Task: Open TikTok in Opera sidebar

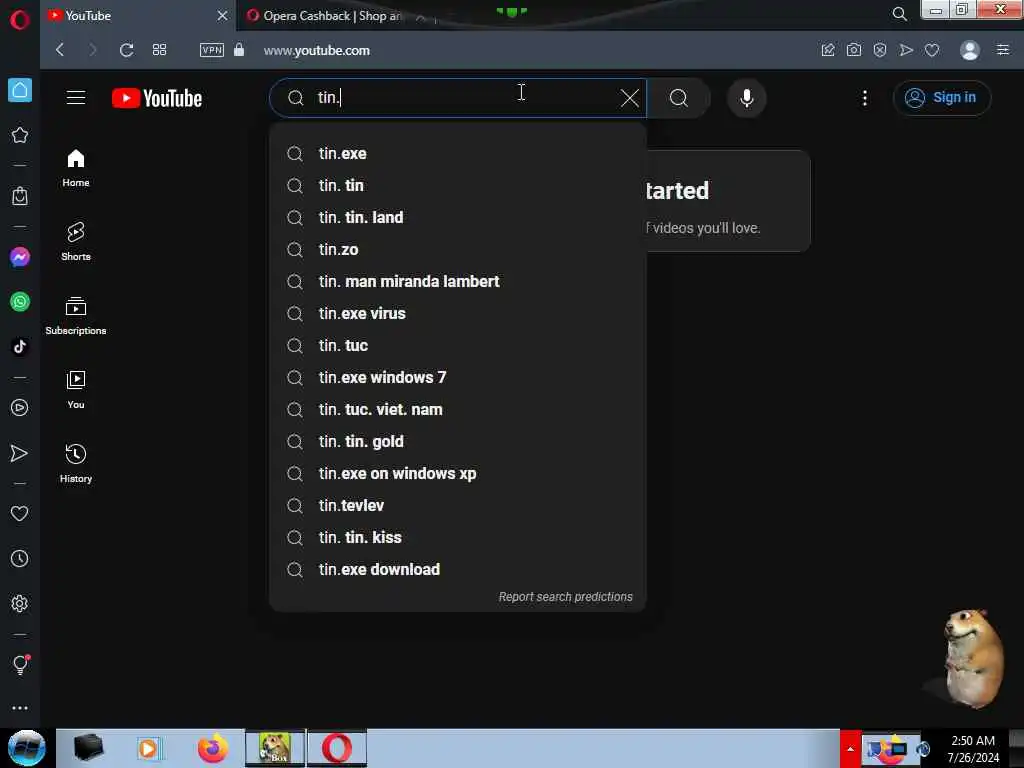Action: (20, 346)
